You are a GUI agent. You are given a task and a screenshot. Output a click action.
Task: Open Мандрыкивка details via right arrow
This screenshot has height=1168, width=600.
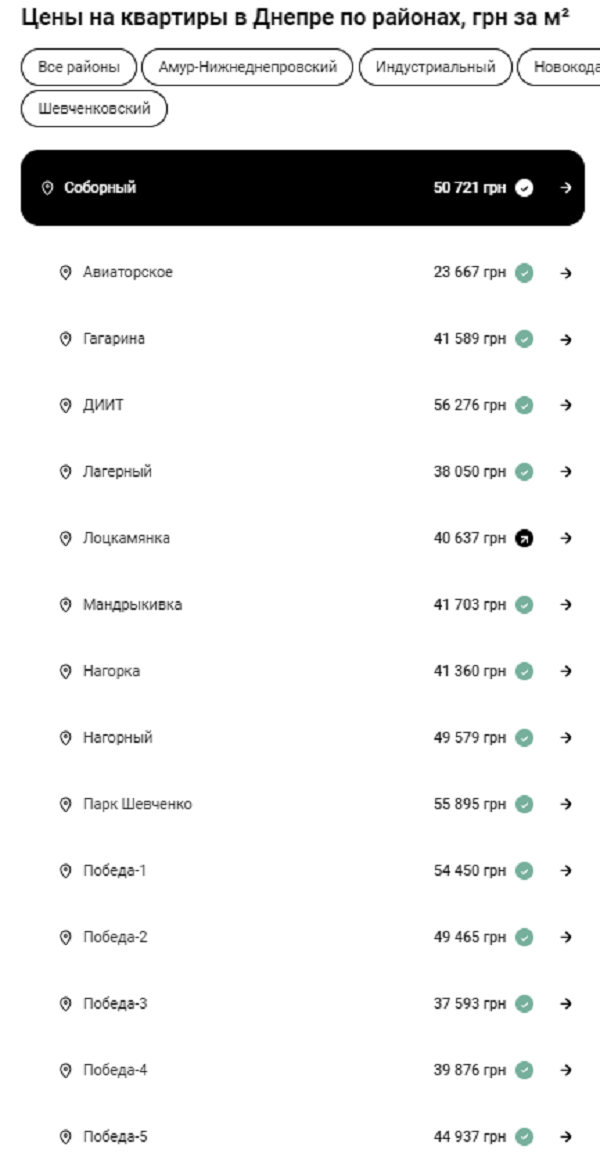(x=566, y=605)
